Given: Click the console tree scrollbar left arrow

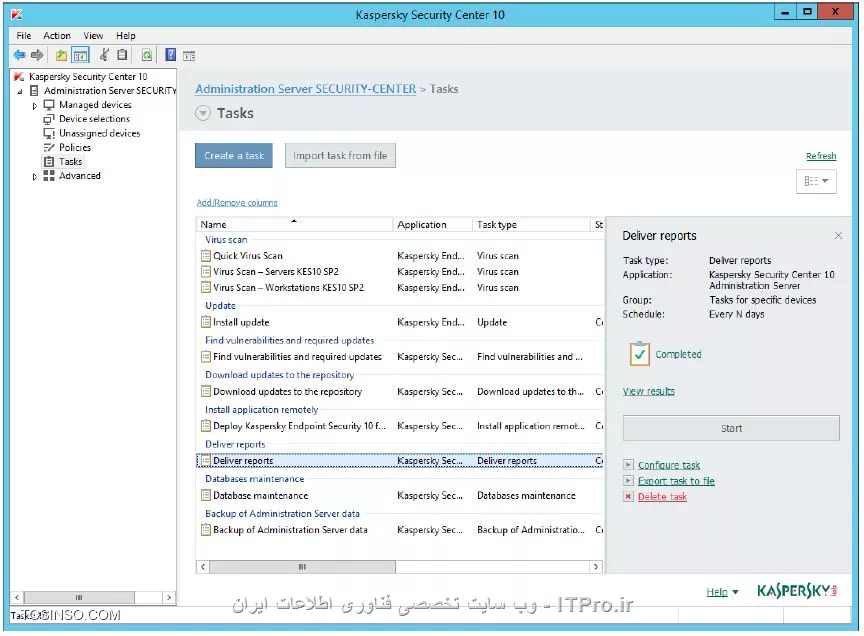Looking at the screenshot, I should (17, 597).
